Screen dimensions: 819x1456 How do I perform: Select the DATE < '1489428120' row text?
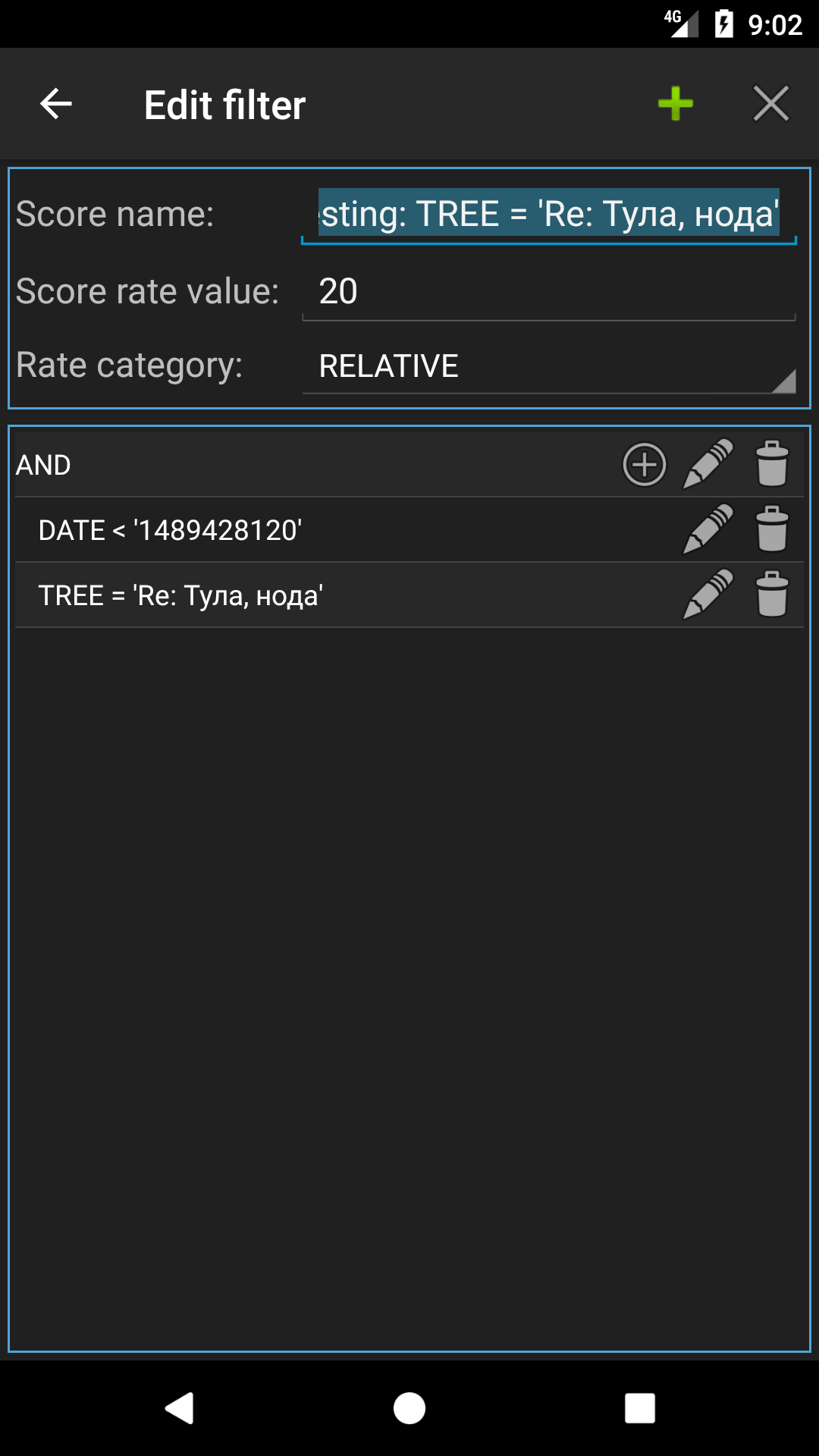coord(170,530)
